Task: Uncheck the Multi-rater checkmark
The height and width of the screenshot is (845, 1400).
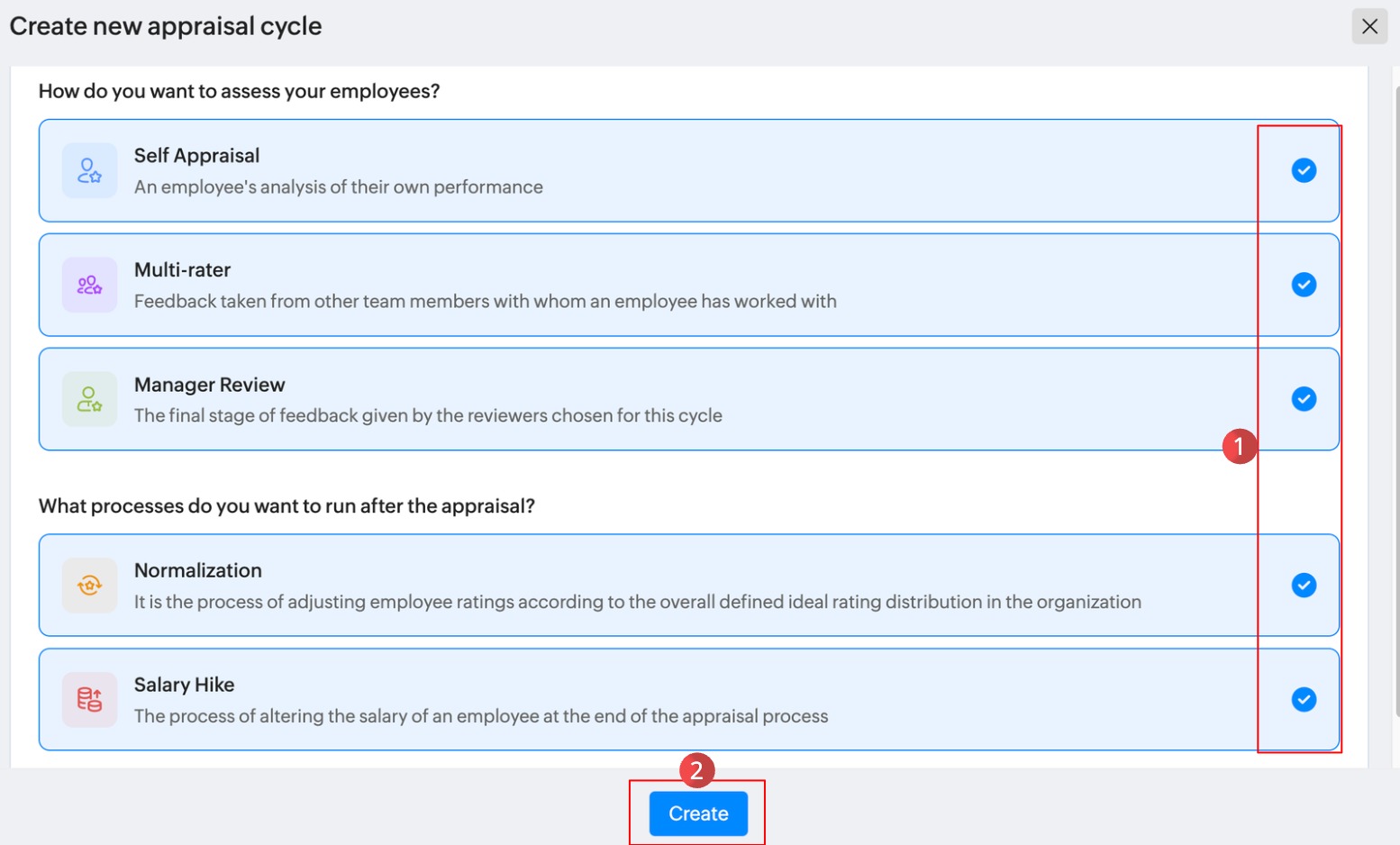Action: 1304,285
